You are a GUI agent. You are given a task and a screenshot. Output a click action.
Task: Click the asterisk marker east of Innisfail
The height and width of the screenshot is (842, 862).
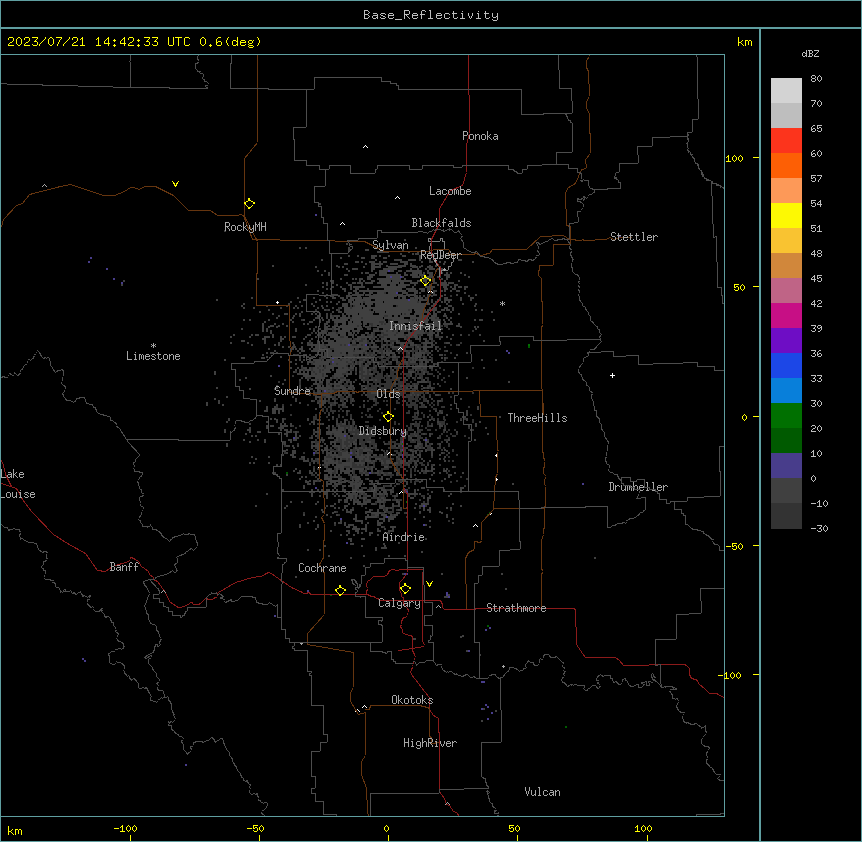(x=502, y=303)
